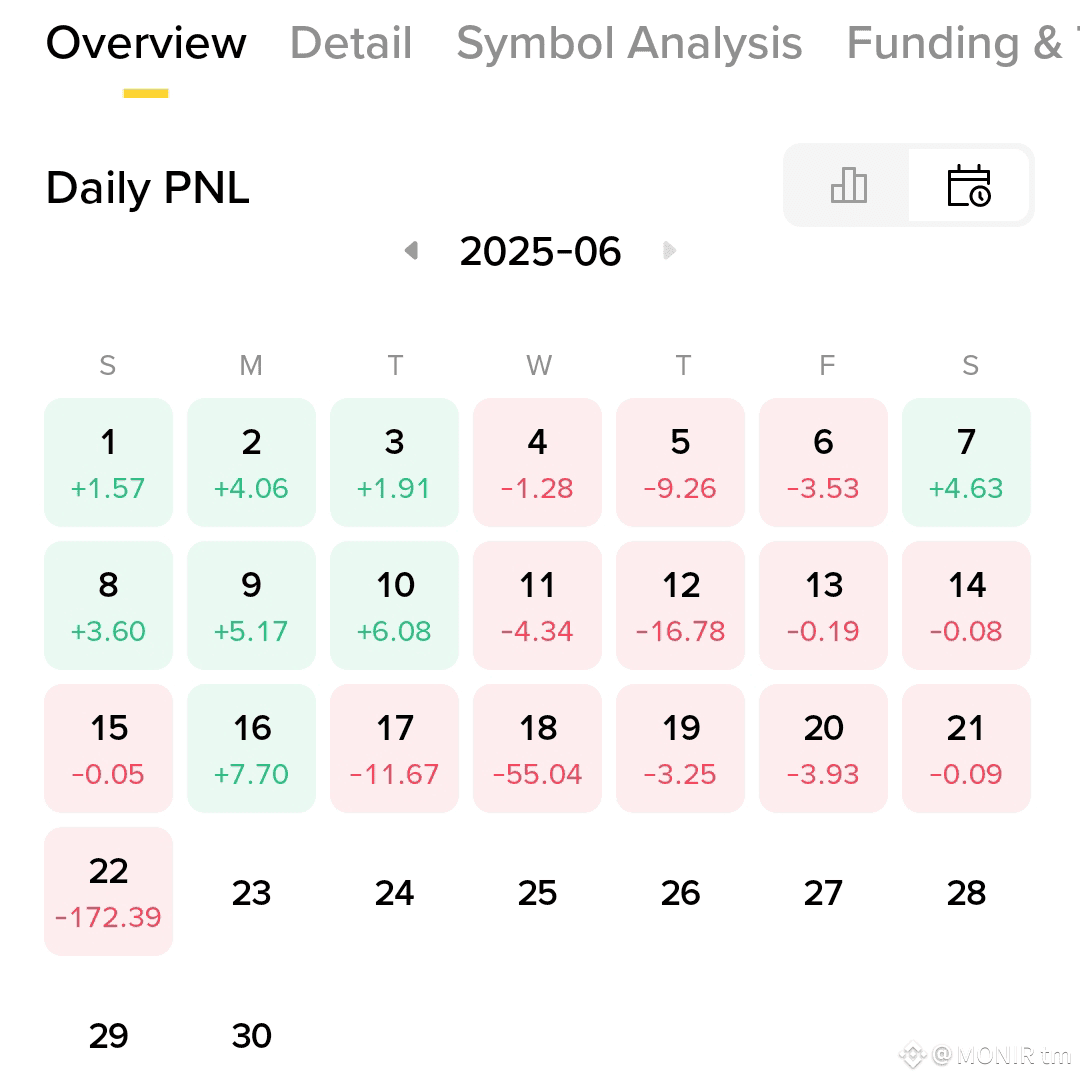Image resolution: width=1080 pixels, height=1080 pixels.
Task: Click day 10 with +6.08
Action: (x=395, y=605)
